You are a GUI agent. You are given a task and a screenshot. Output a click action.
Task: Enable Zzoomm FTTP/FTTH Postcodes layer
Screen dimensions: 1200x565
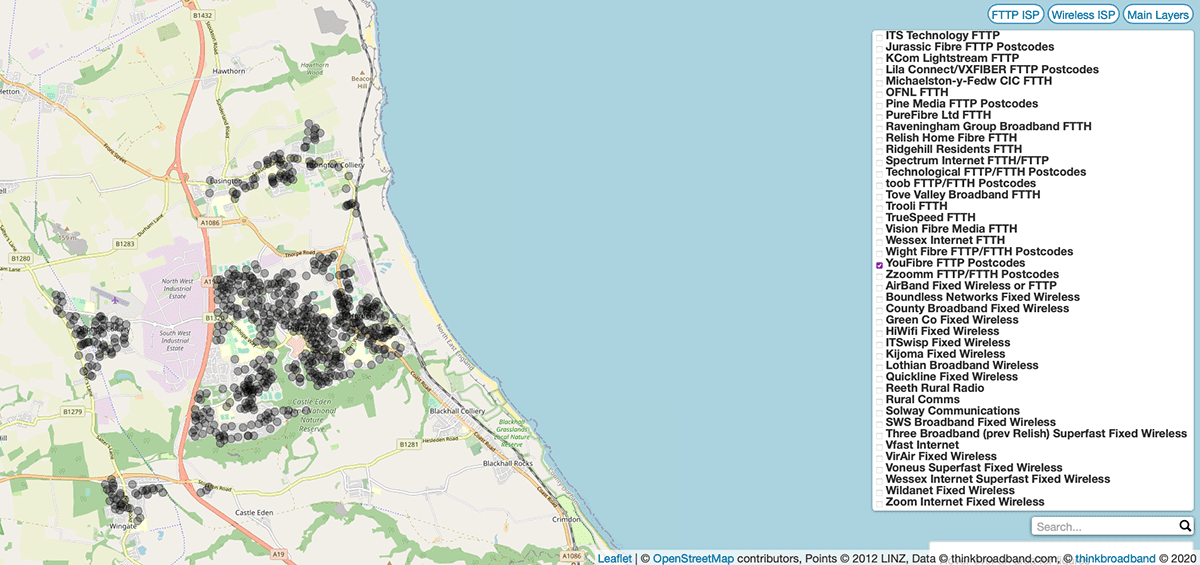point(879,275)
